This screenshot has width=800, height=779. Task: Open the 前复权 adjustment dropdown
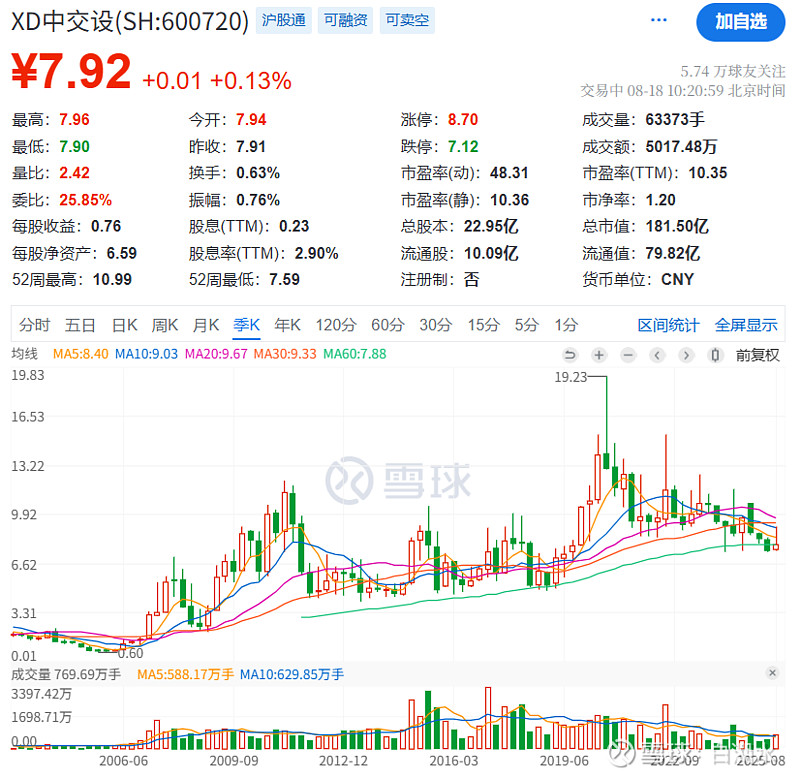coord(758,355)
